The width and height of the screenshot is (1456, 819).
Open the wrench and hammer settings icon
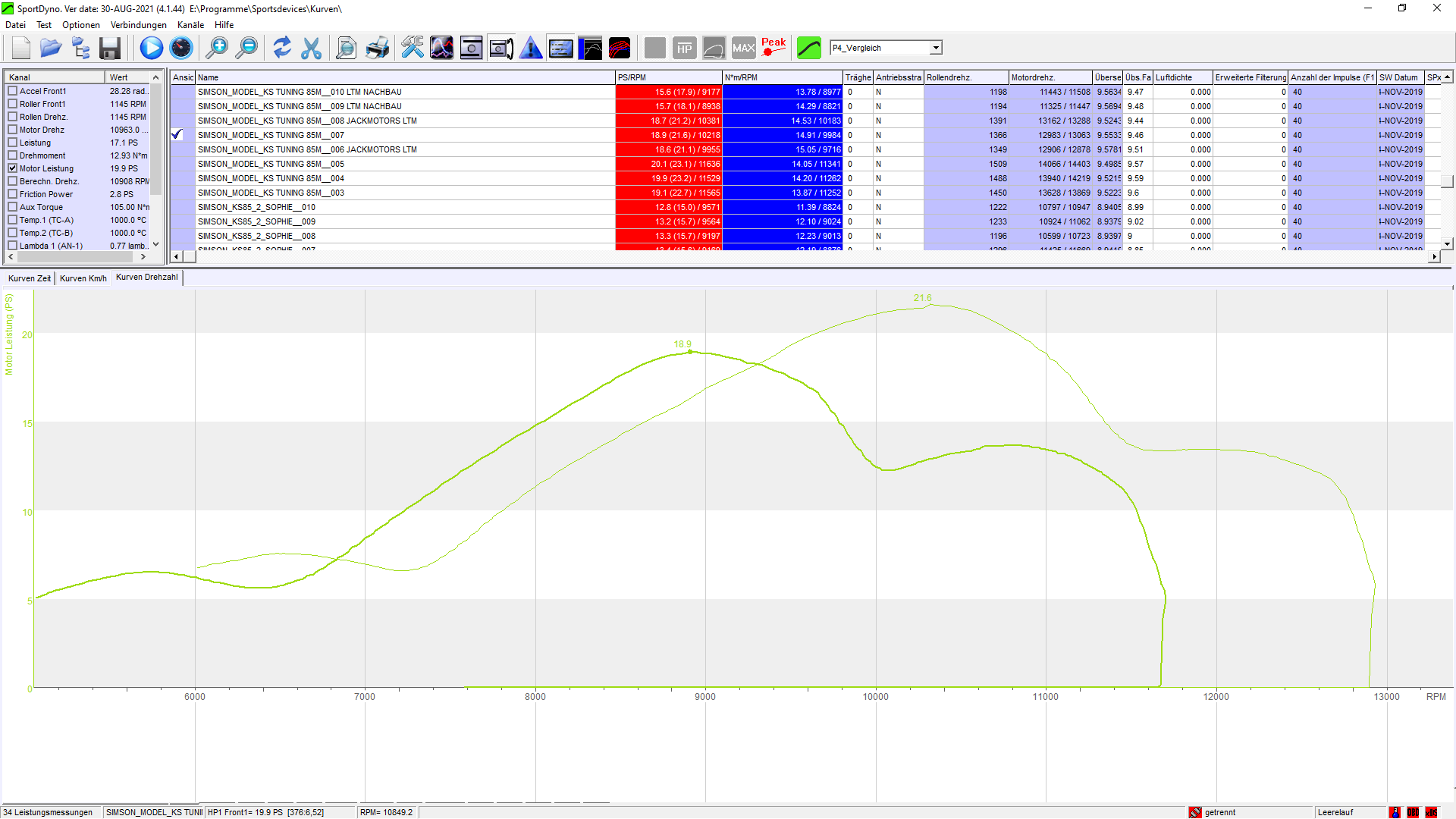pos(413,48)
